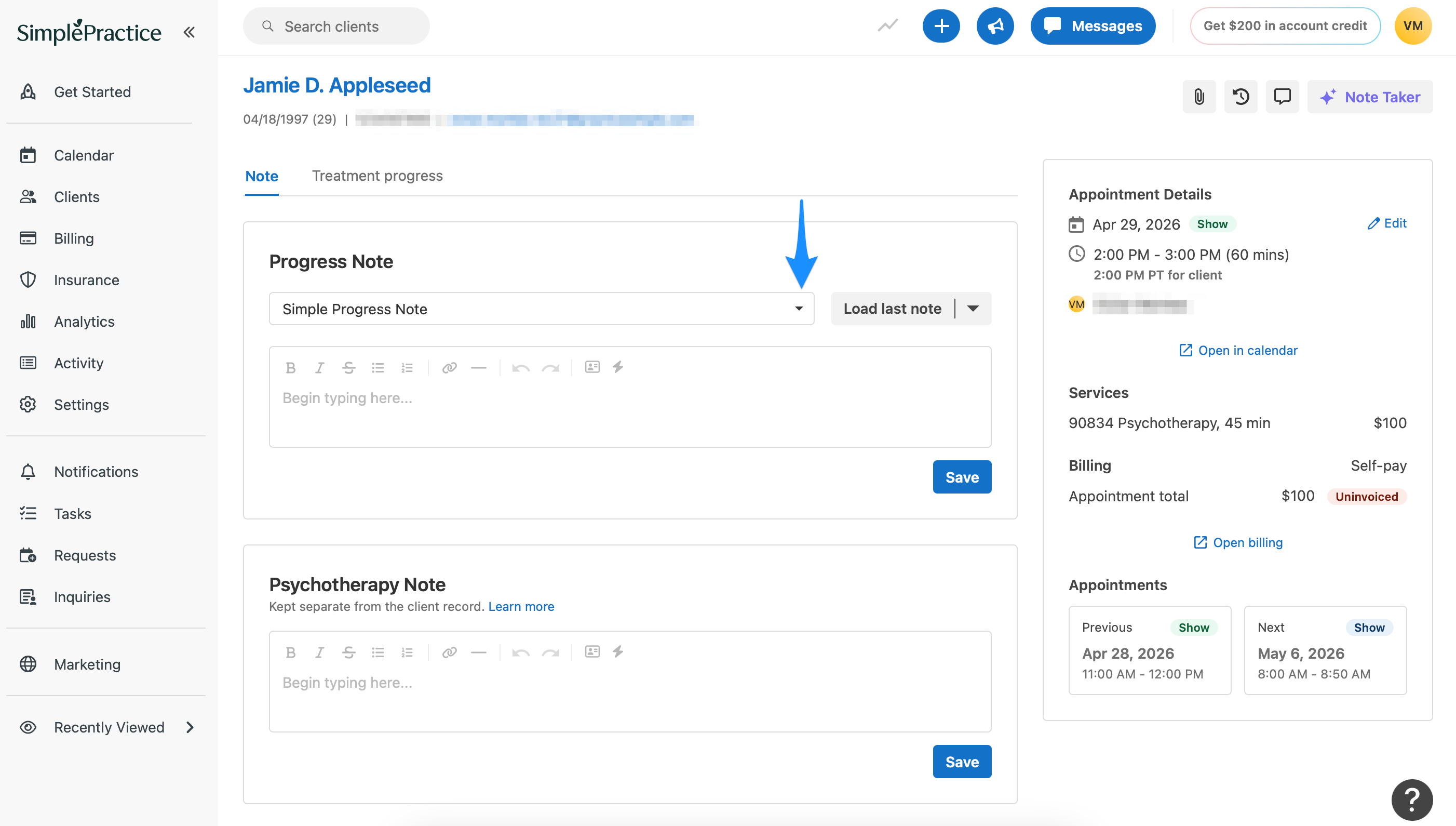Open Settings in the sidebar
Screen dimensions: 1456x826
tap(81, 405)
